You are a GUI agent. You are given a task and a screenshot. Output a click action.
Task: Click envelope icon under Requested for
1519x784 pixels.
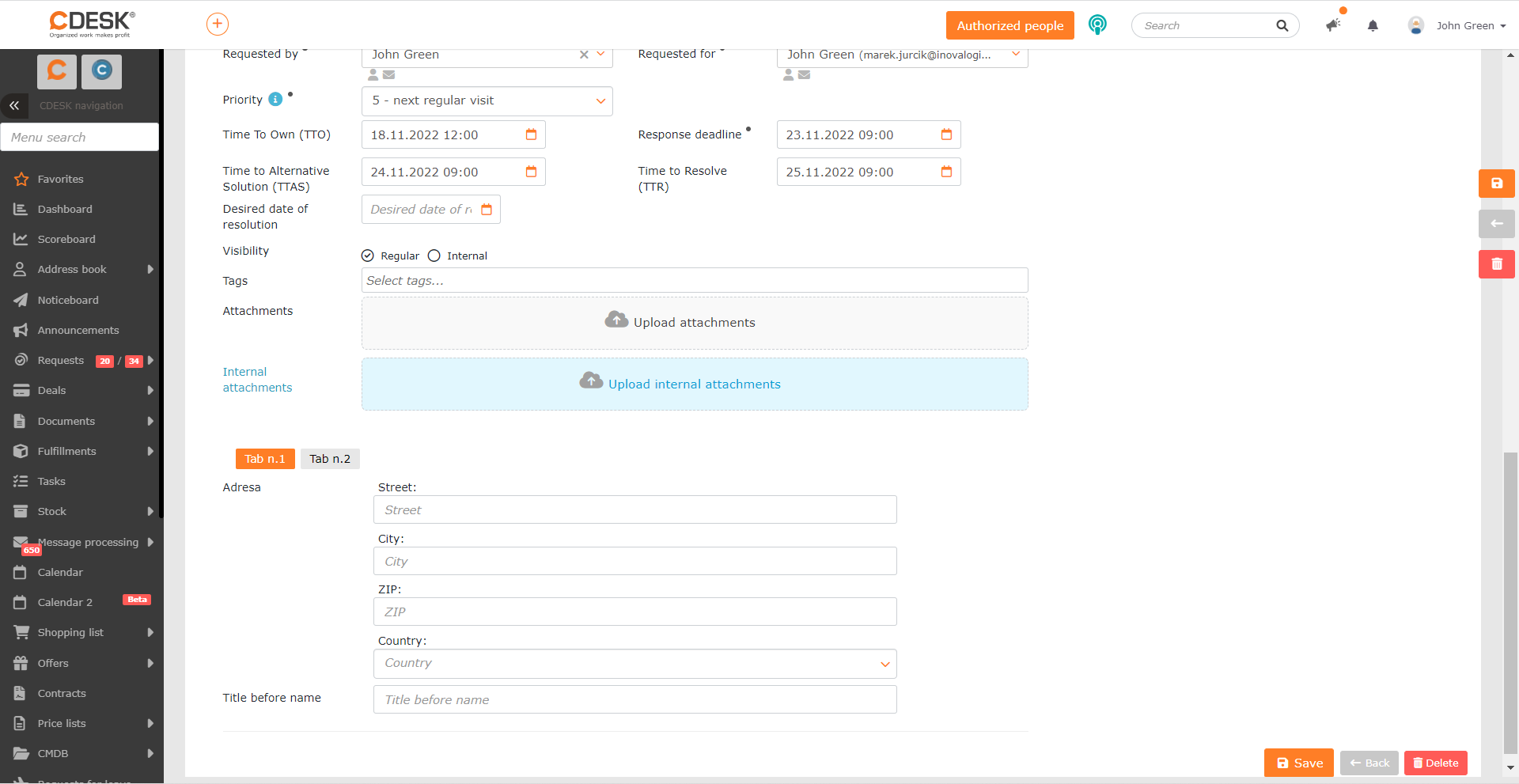(804, 75)
